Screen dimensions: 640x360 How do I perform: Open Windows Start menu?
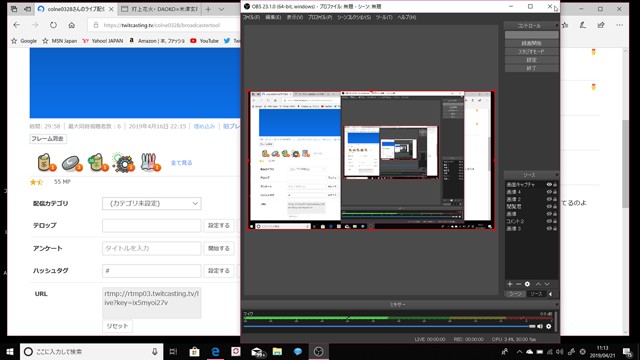tap(10, 351)
